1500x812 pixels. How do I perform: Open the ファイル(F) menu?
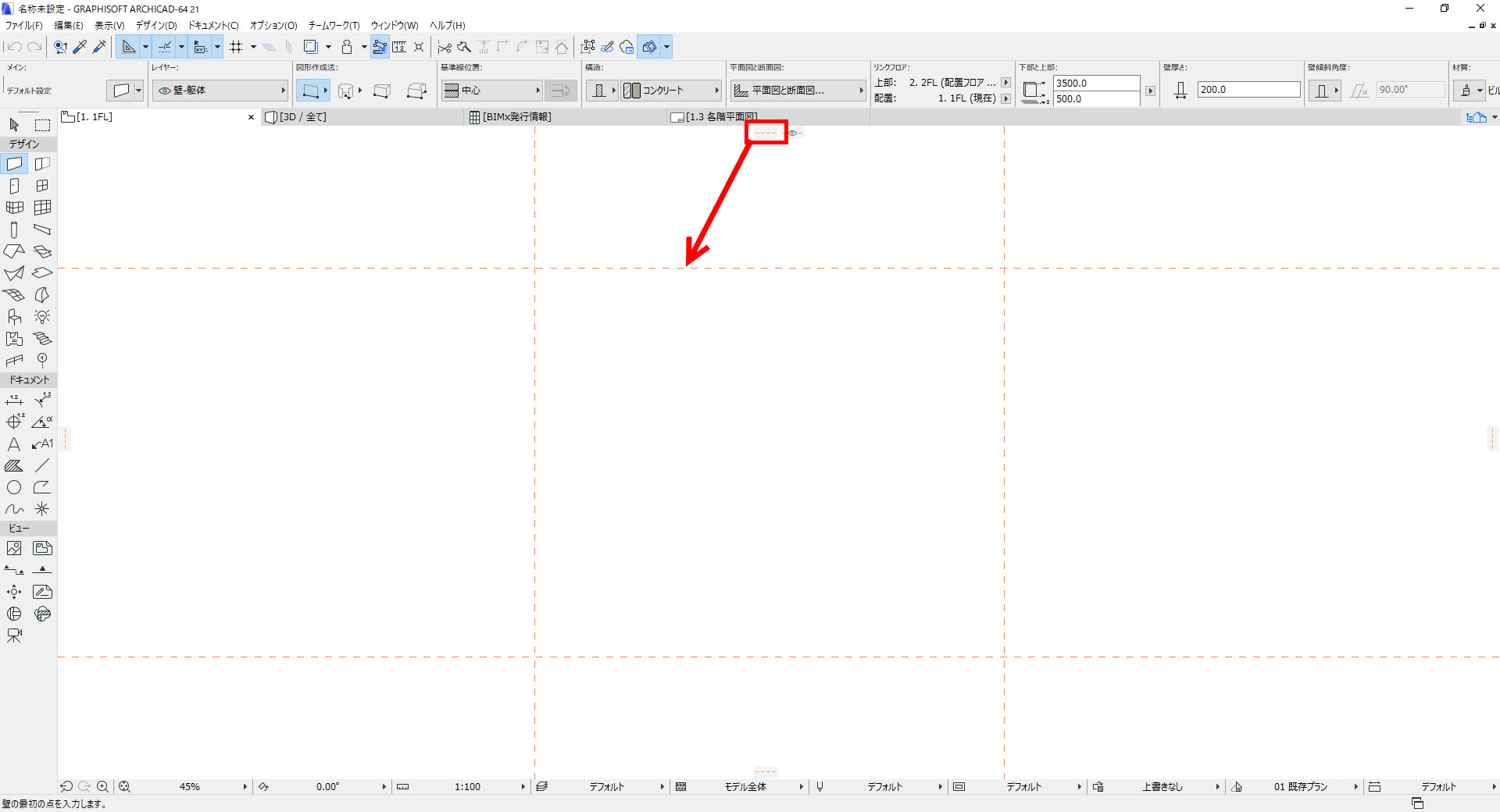[24, 26]
